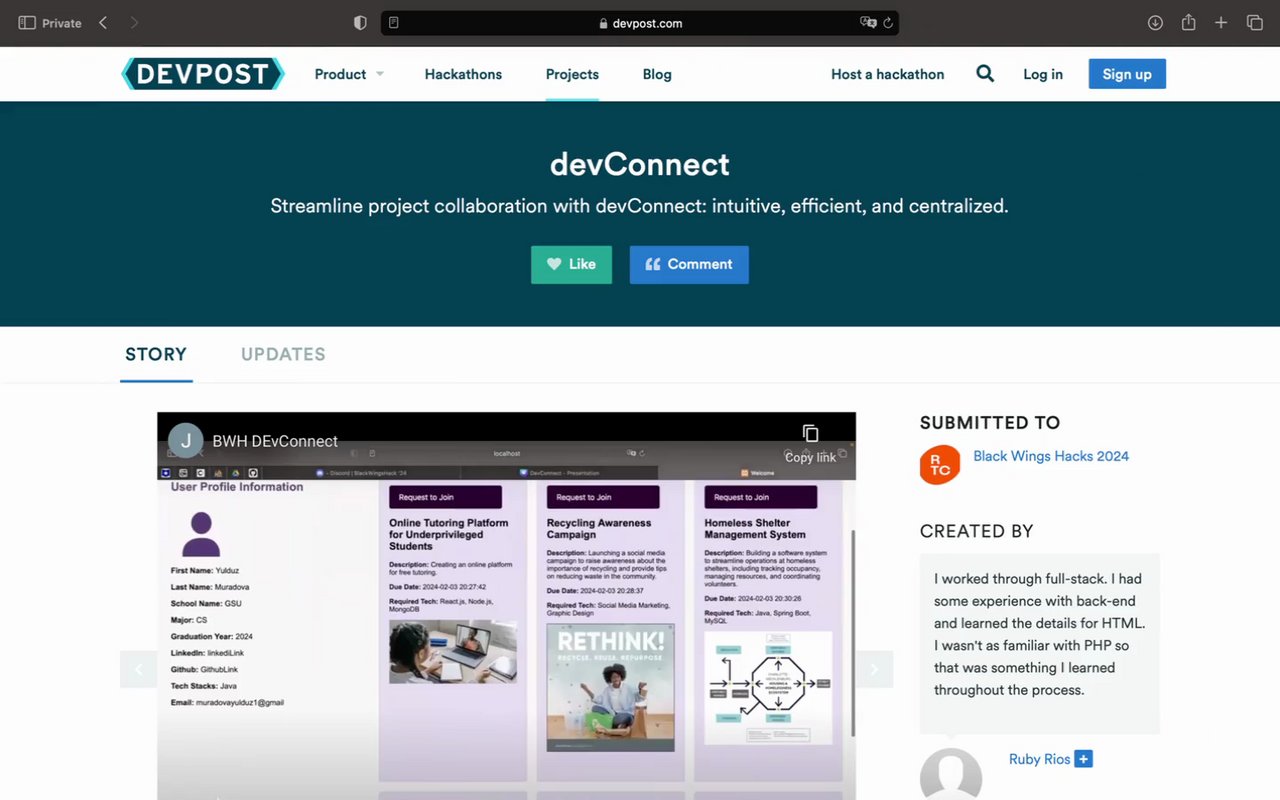This screenshot has width=1280, height=800.
Task: Switch to the UPDATES tab
Action: pyautogui.click(x=283, y=354)
